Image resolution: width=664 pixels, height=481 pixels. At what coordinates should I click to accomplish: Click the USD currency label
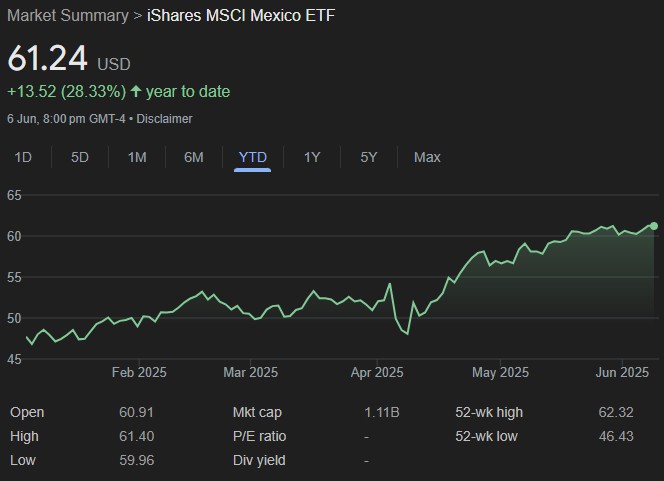click(x=113, y=65)
